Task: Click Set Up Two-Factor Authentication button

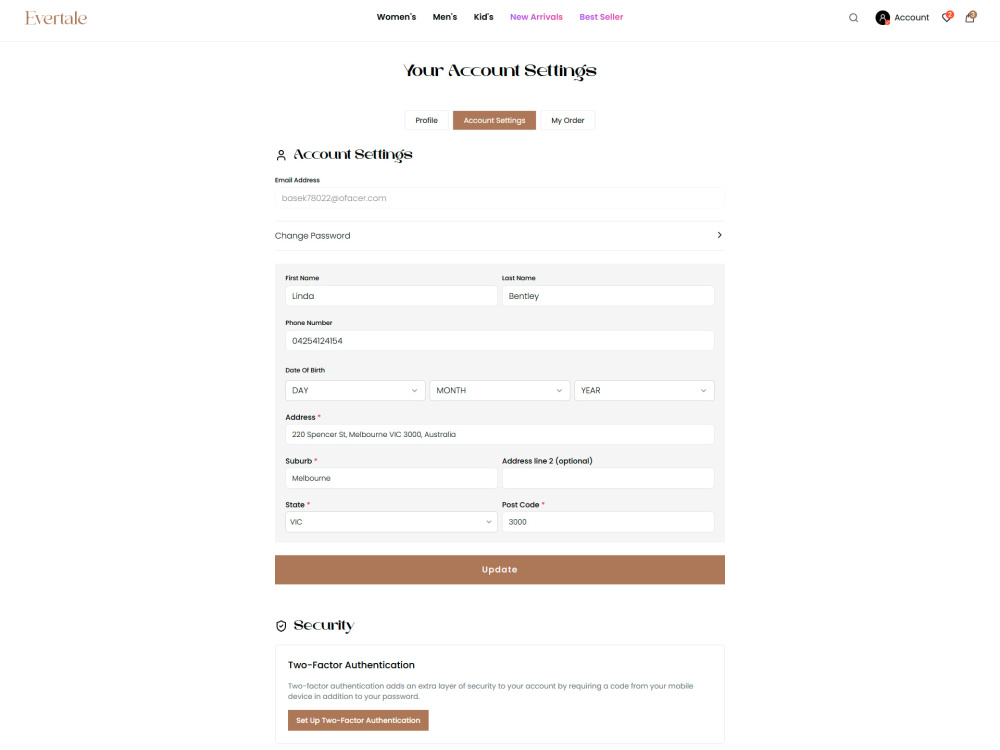Action: click(358, 720)
